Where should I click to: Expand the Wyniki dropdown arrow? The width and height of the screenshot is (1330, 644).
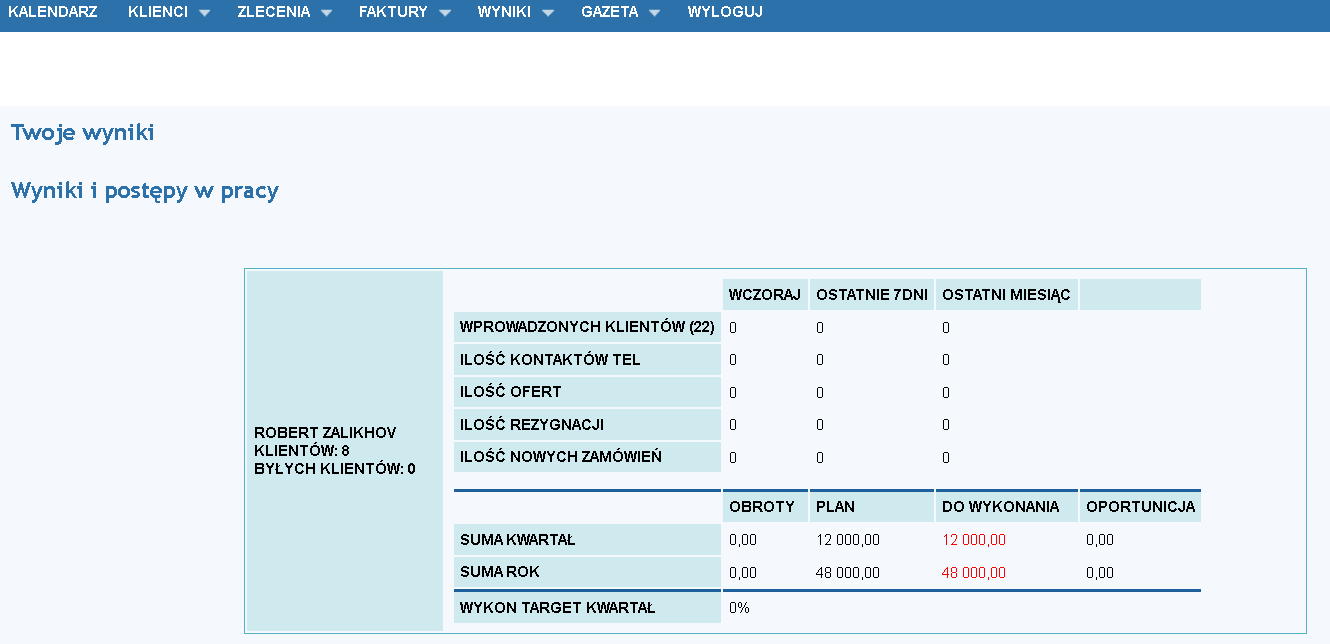[x=548, y=14]
